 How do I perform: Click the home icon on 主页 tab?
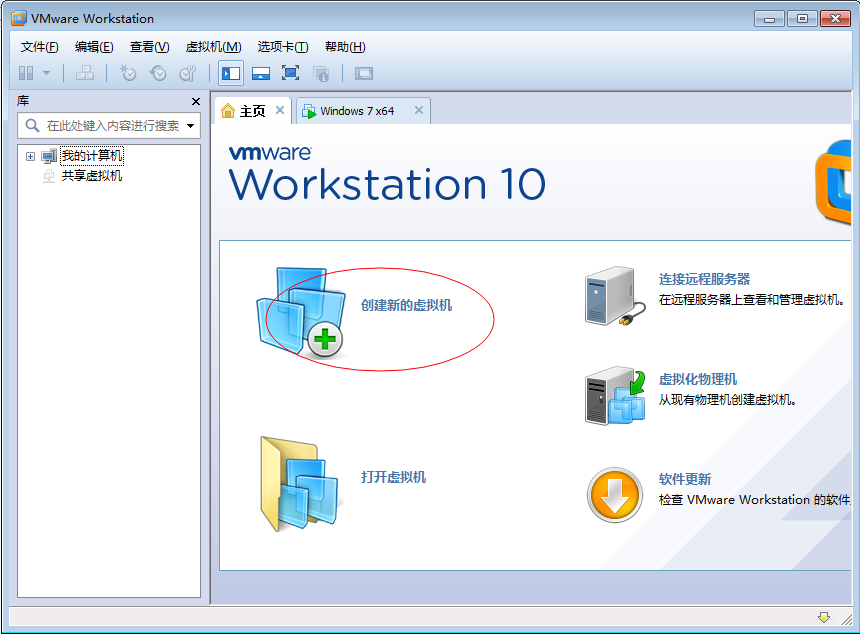228,111
